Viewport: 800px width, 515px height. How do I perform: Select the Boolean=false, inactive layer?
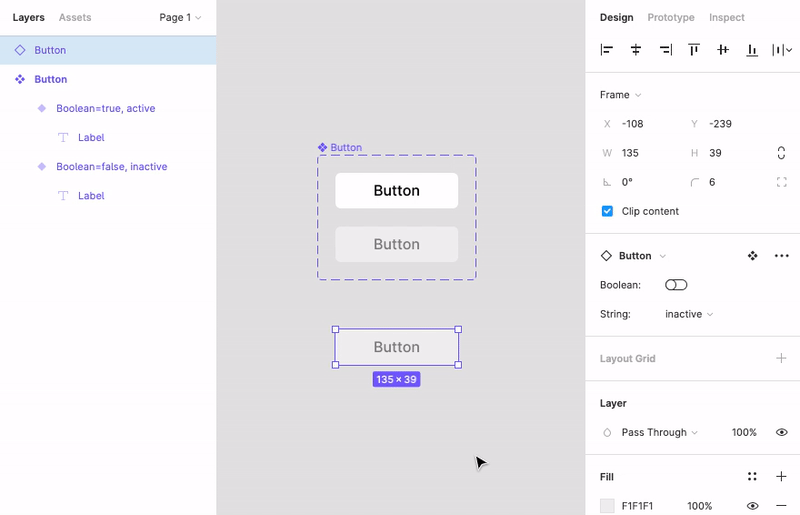[111, 167]
